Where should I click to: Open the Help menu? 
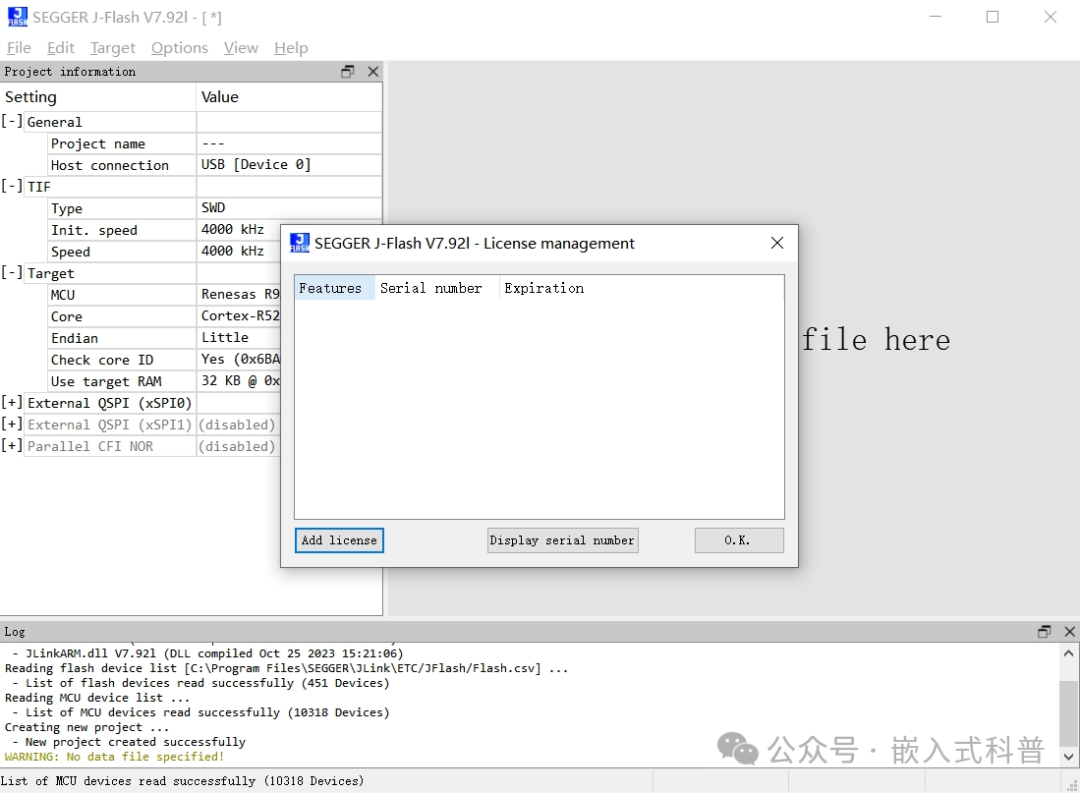[291, 48]
